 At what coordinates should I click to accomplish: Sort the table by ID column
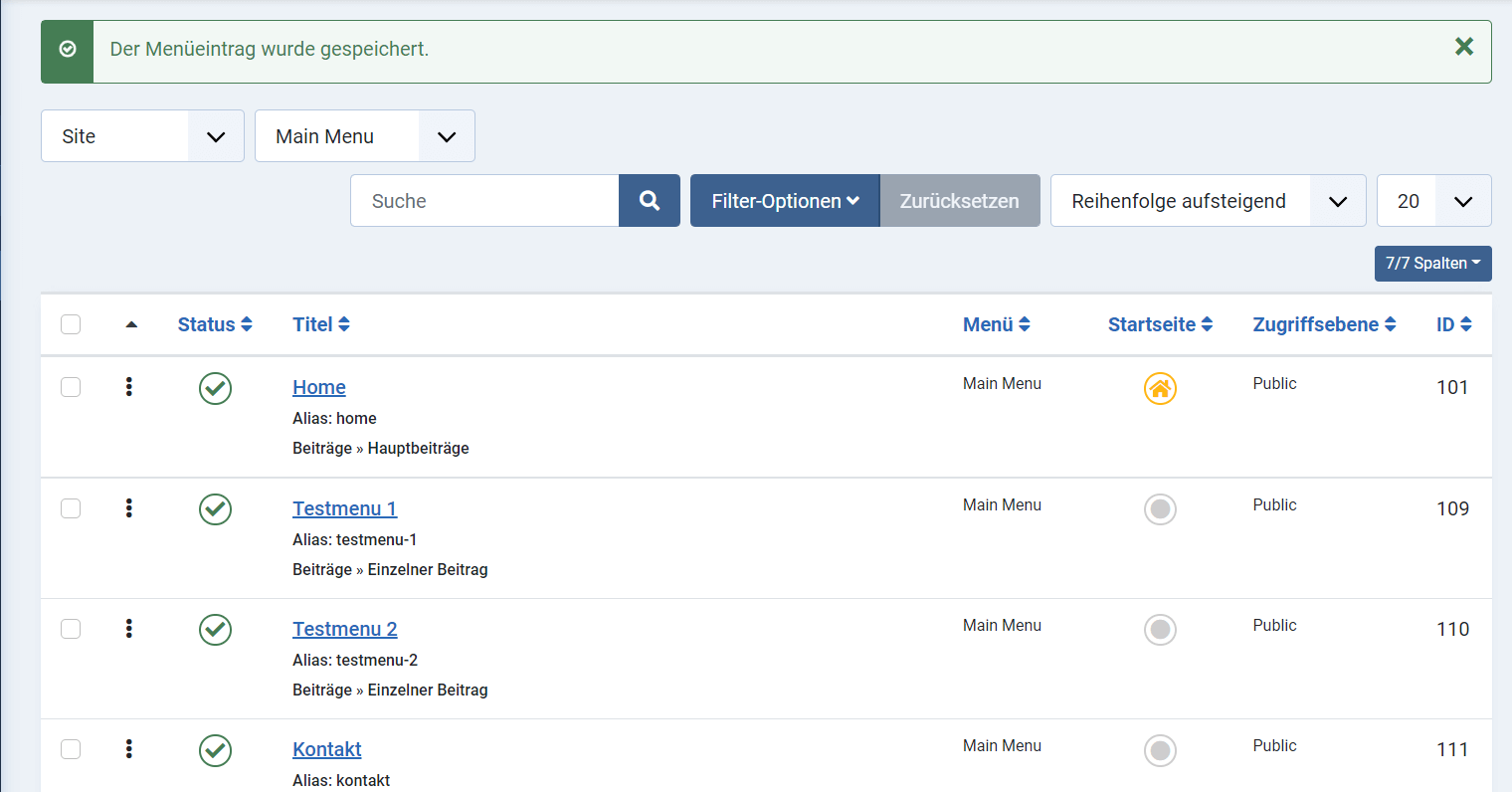[1454, 324]
